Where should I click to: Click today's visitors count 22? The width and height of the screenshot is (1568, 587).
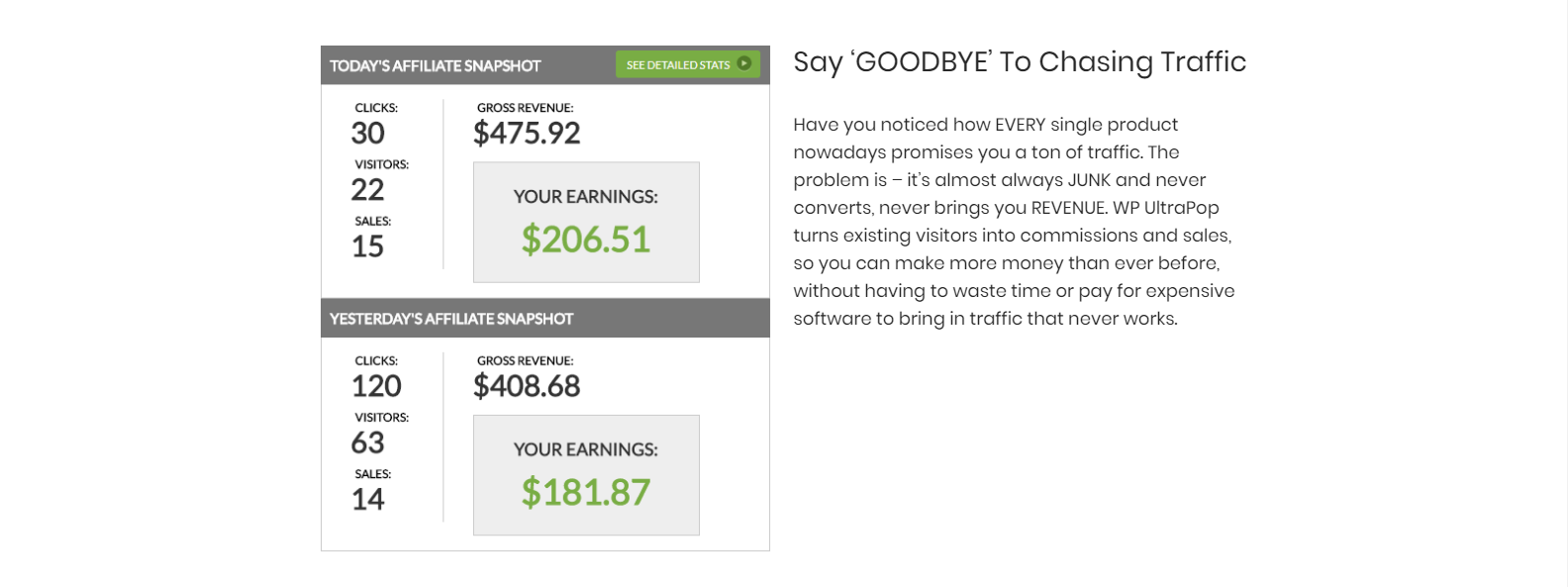(367, 189)
